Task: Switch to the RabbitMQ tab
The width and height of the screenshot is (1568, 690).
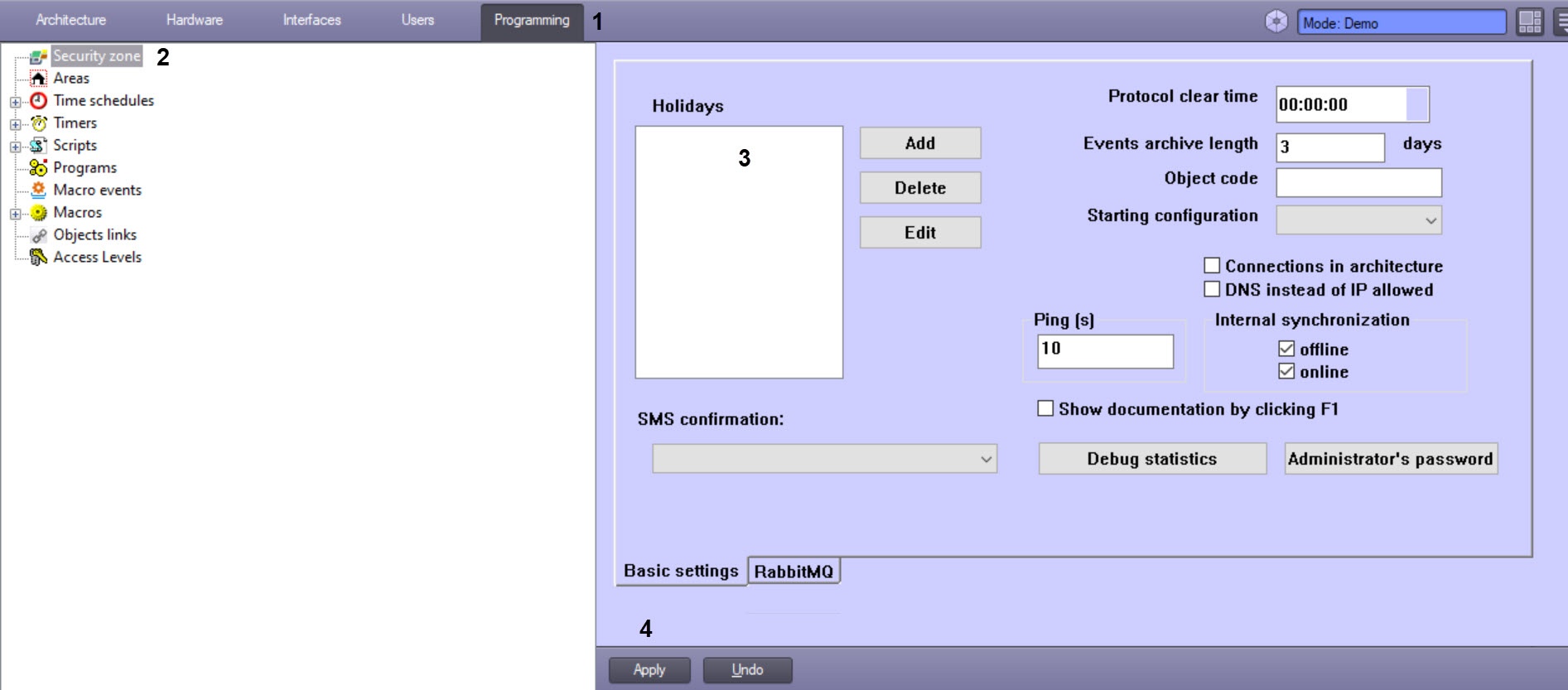Action: pyautogui.click(x=794, y=572)
